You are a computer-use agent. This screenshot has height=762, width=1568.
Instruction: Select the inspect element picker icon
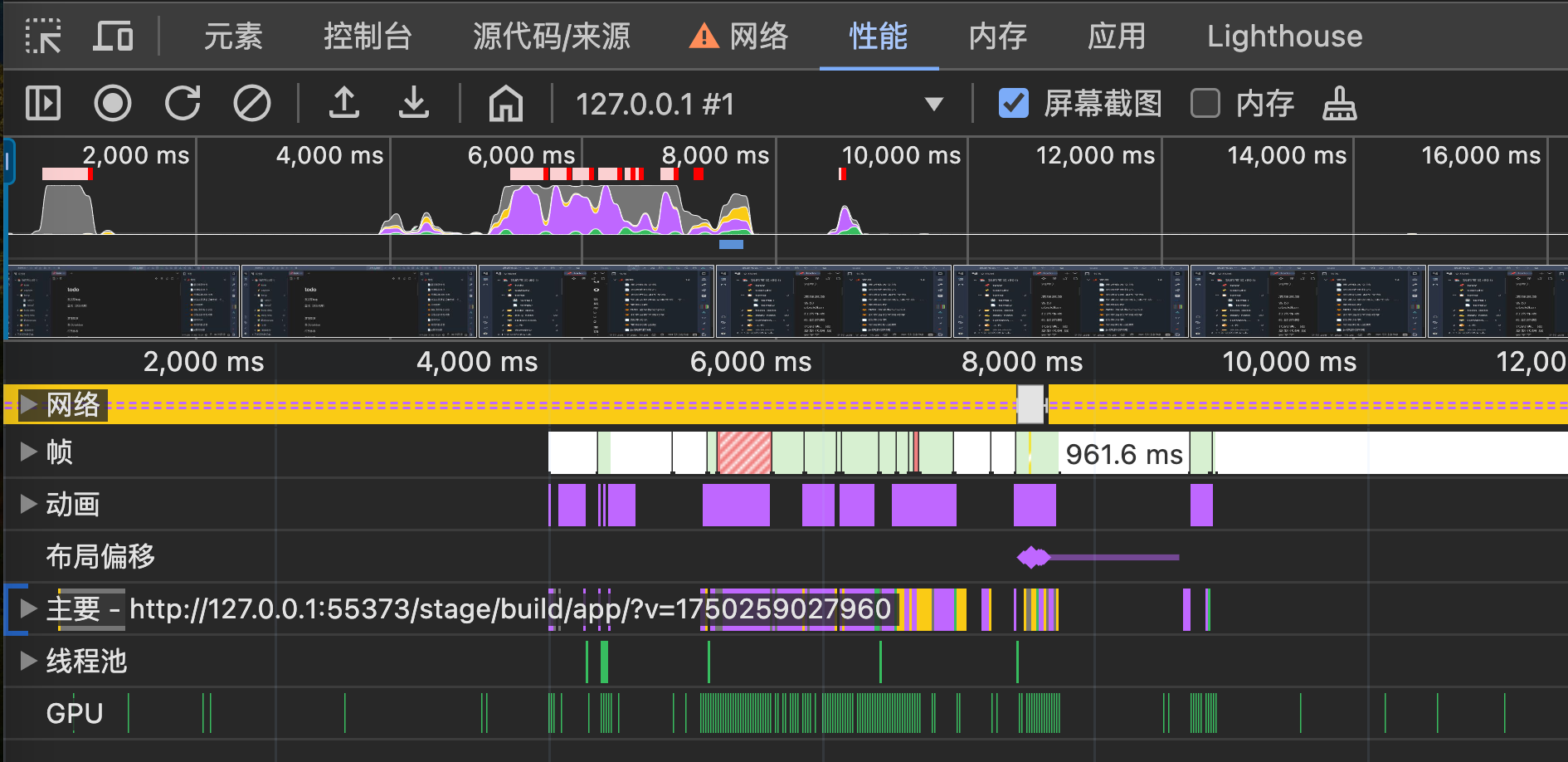point(43,37)
